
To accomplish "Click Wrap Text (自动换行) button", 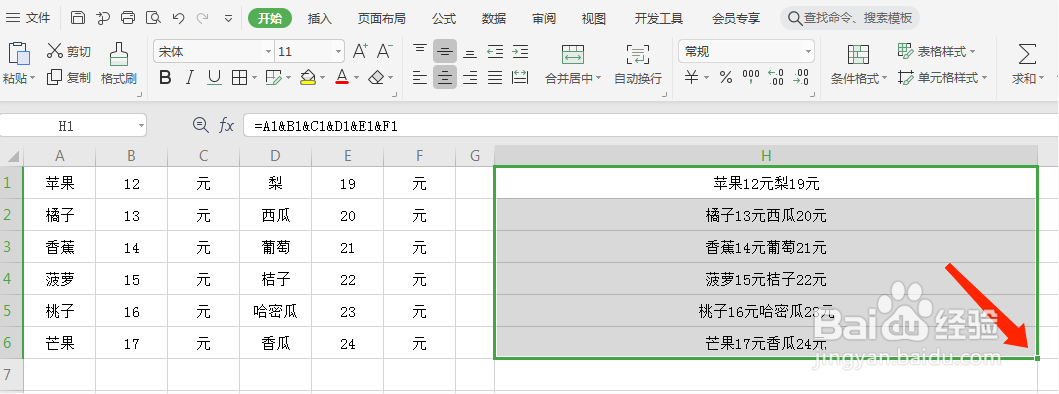I will [x=638, y=64].
